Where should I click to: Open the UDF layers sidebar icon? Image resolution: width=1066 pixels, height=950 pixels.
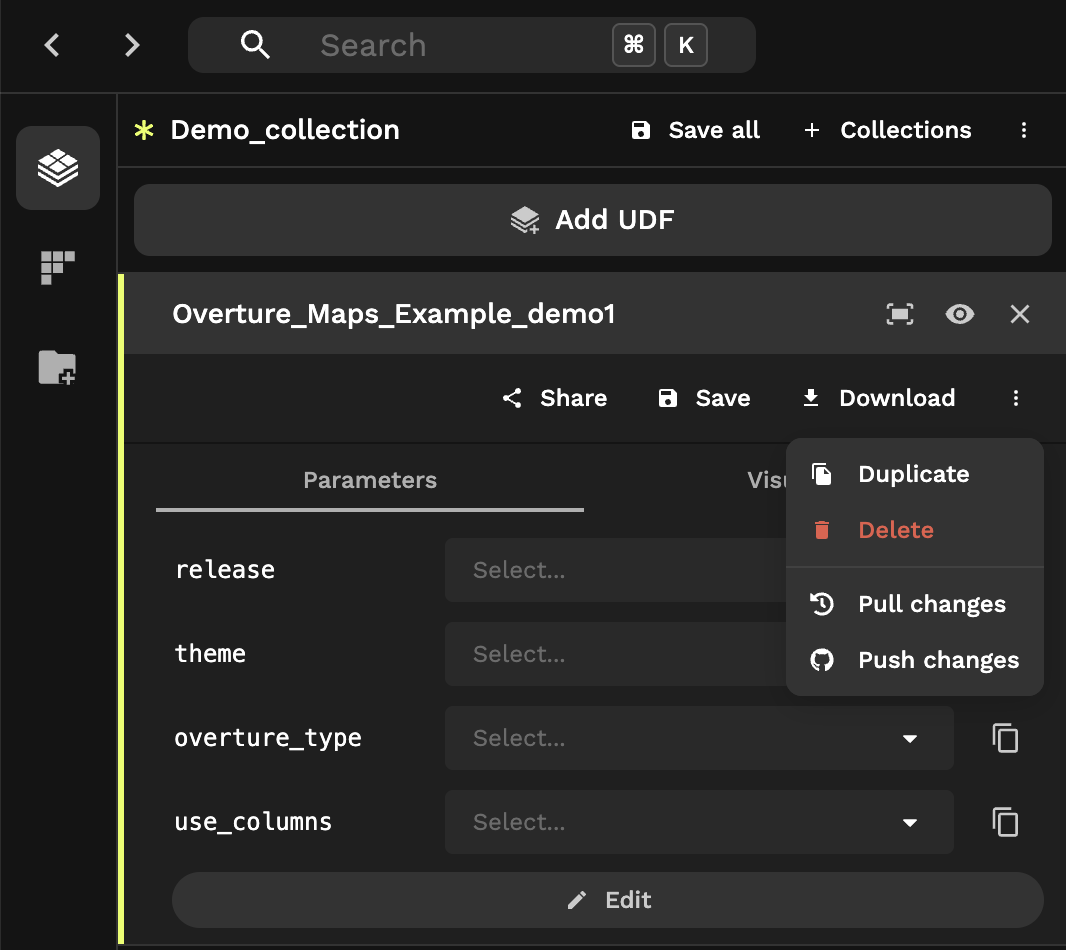tap(58, 168)
